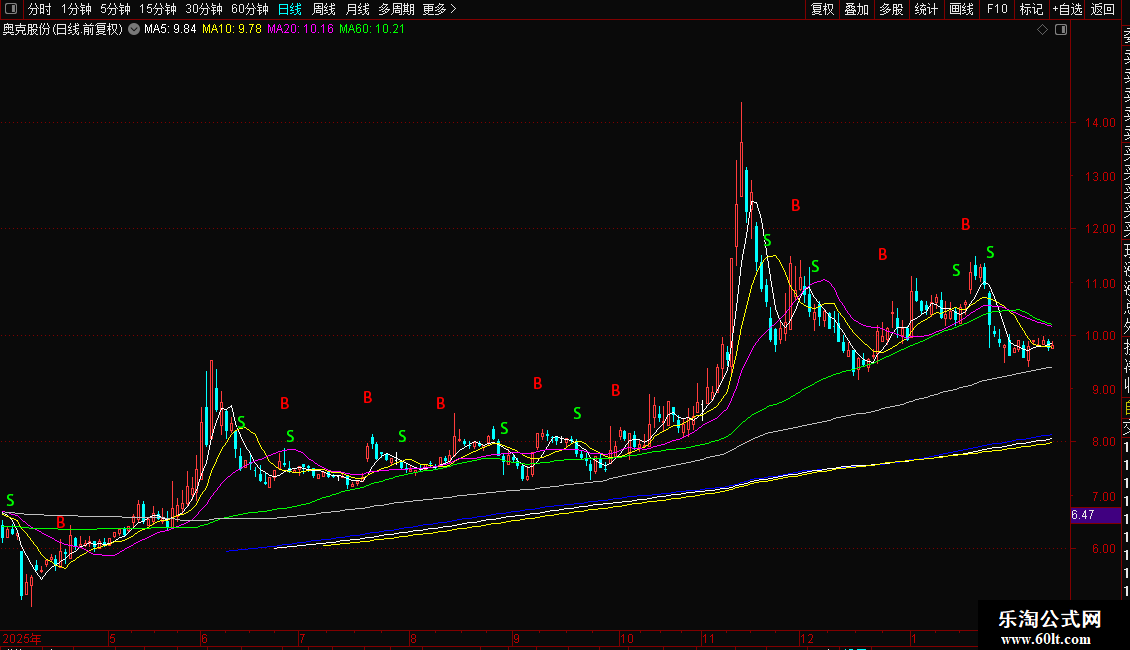The height and width of the screenshot is (650, 1130).
Task: Select the 30分钟 period tab
Action: [204, 9]
